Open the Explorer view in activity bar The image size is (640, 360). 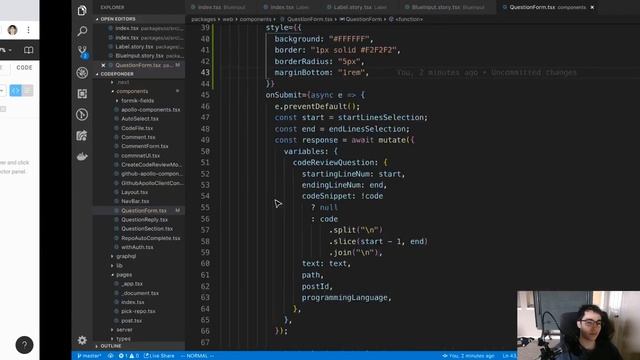click(x=82, y=10)
